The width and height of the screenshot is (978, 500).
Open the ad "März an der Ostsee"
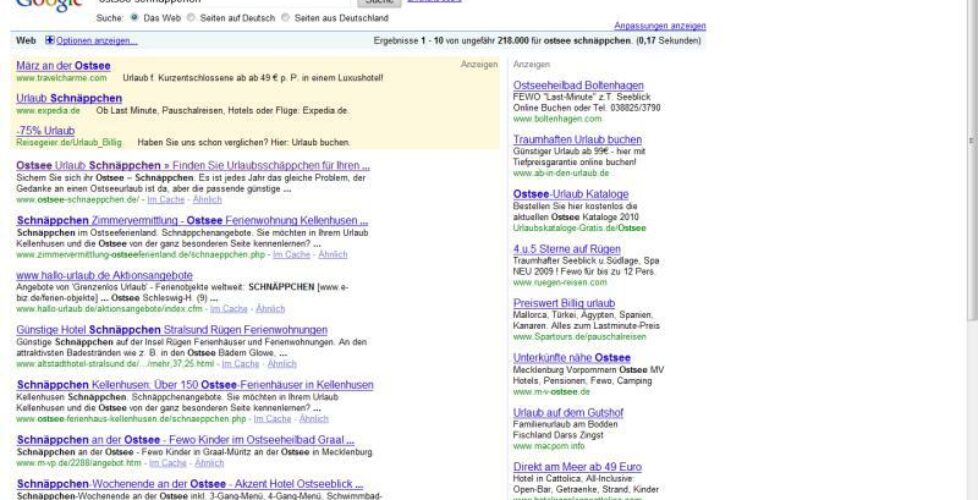click(x=64, y=65)
